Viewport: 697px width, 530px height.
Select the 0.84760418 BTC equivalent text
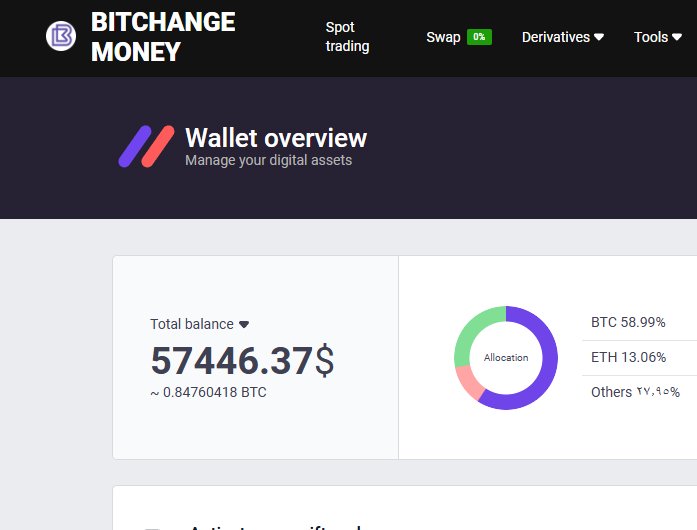click(208, 392)
